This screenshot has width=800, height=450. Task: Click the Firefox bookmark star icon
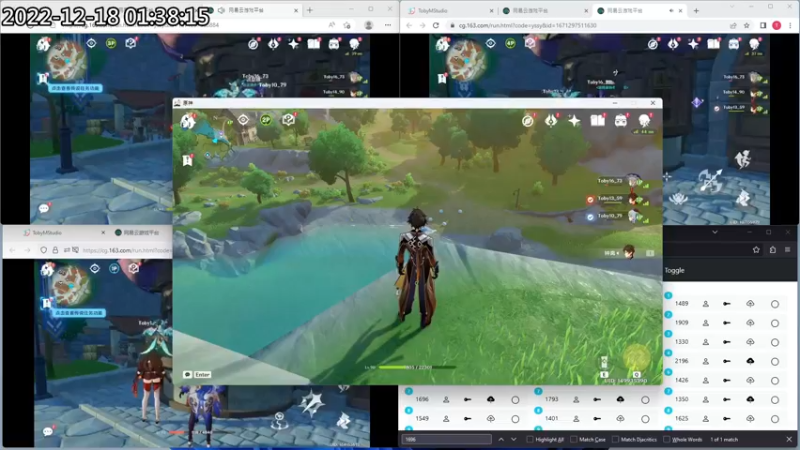point(756,249)
